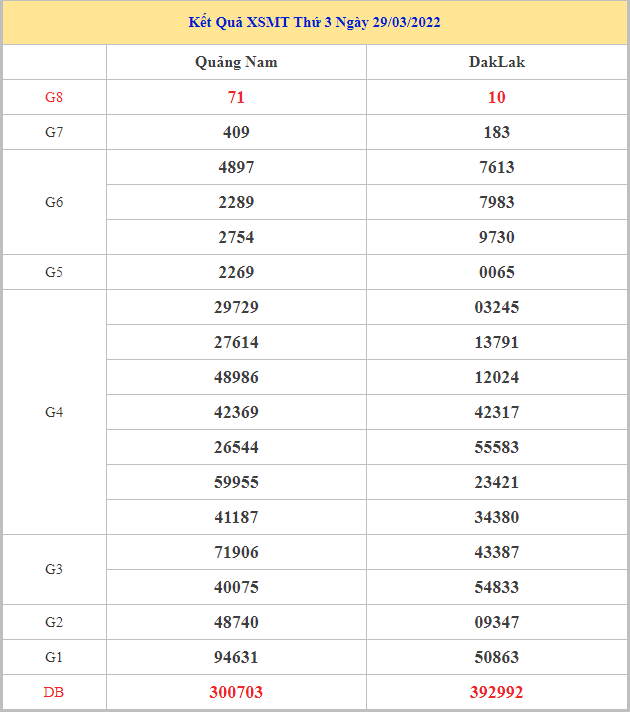Screen dimensions: 630x712
Task: Select the DakLak column header
Action: pyautogui.click(x=496, y=62)
